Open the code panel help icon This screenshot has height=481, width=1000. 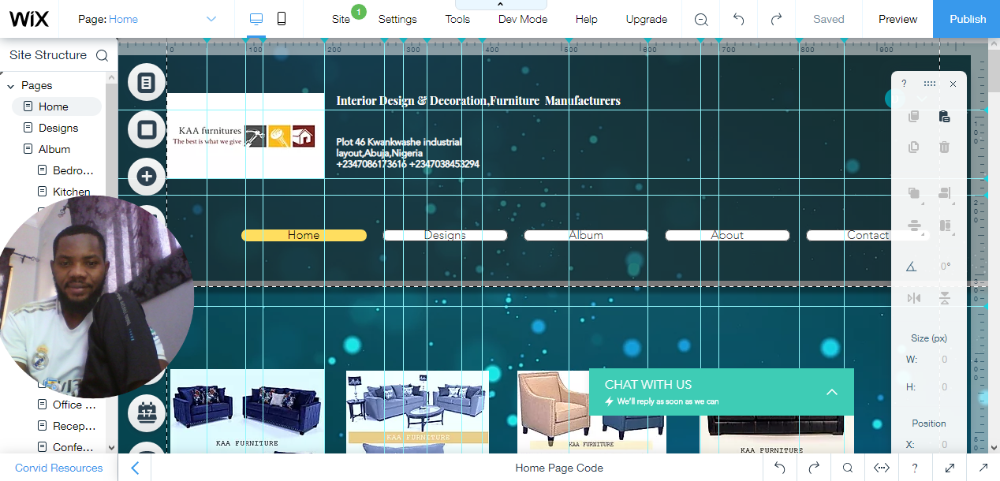915,468
